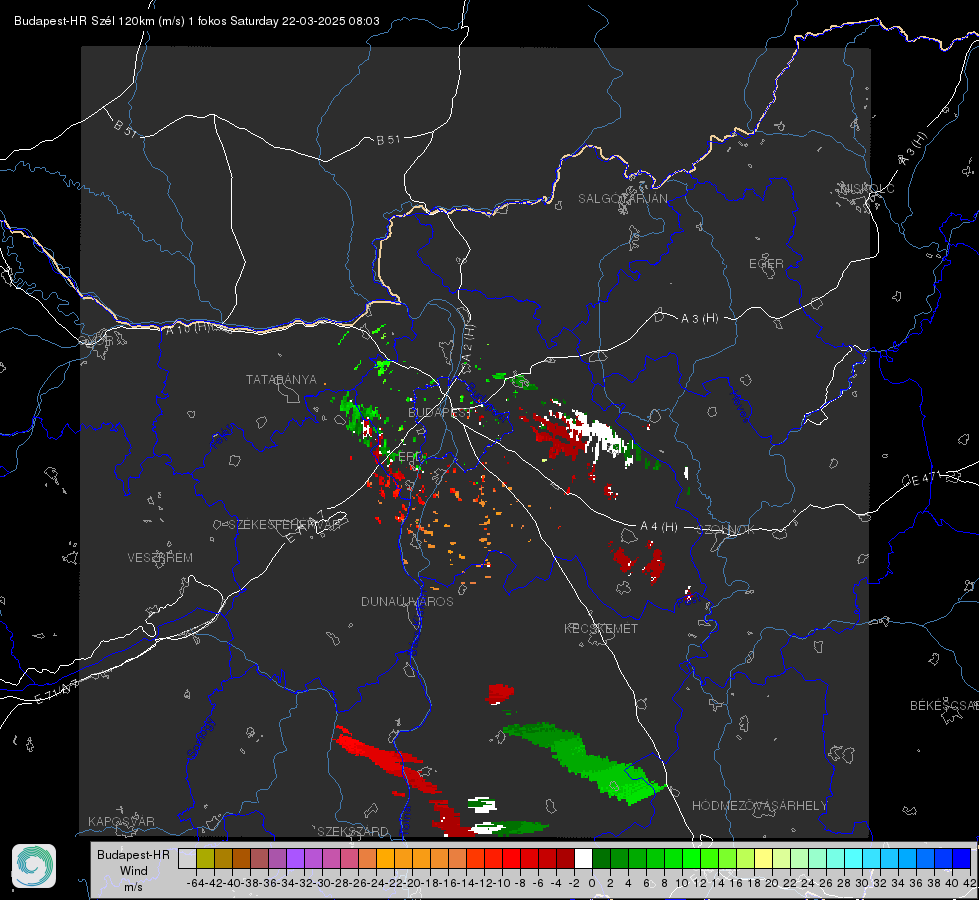Click the 'A 2 (H)' road label near Budapest
This screenshot has width=979, height=900.
pos(468,343)
